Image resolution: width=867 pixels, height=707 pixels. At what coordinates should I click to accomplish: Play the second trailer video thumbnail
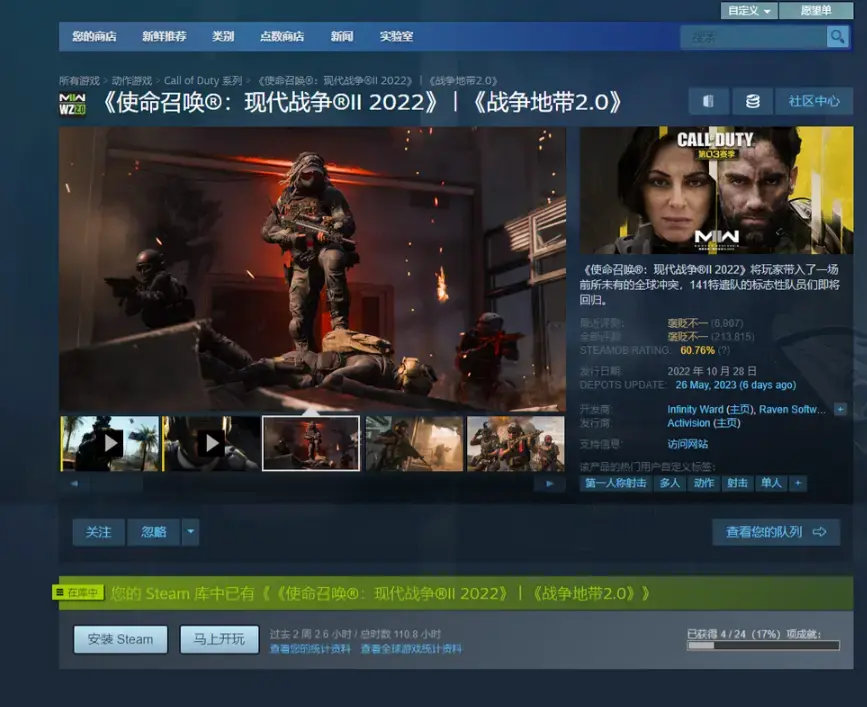pyautogui.click(x=211, y=443)
